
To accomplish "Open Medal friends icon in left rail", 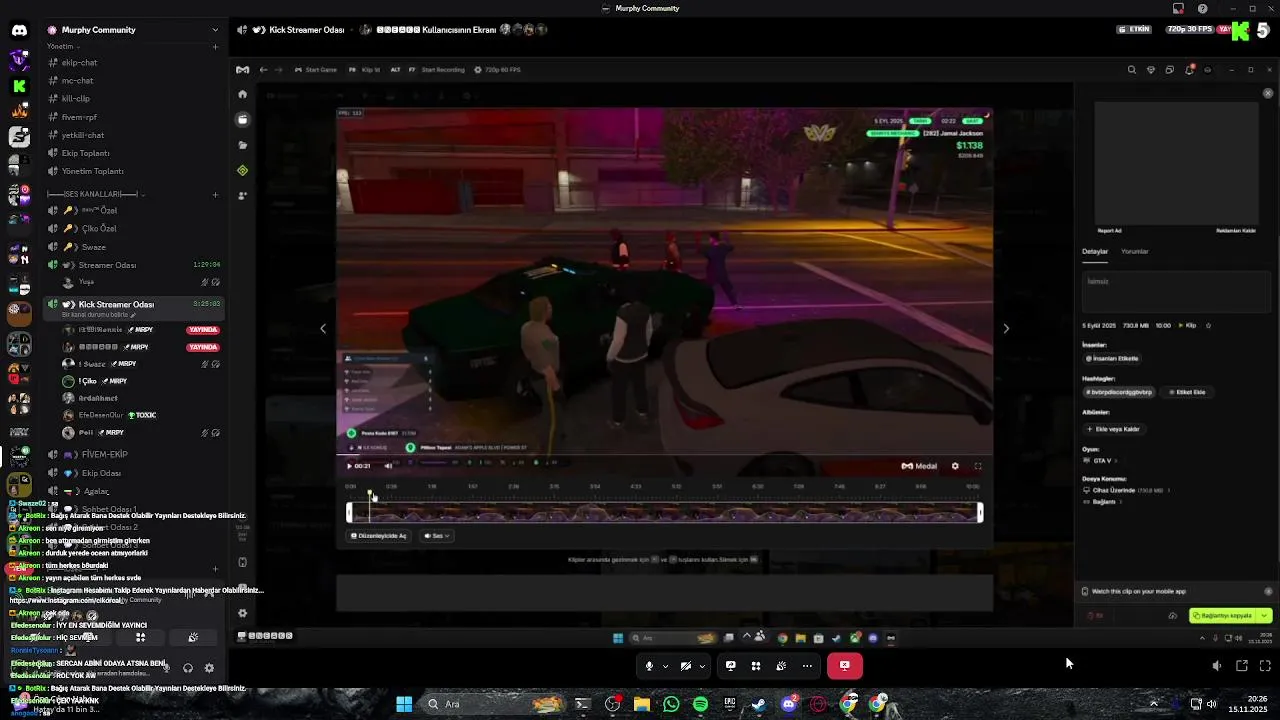I will point(242,196).
